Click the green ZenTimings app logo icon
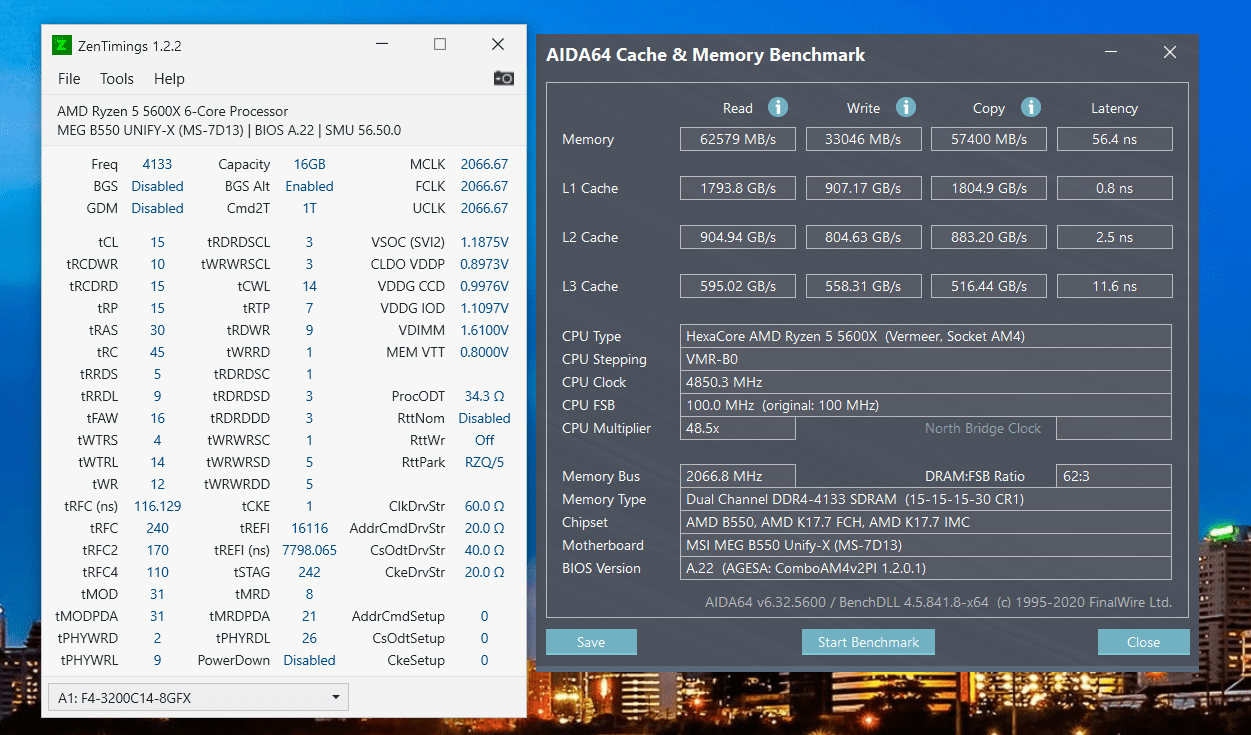Screen dimensions: 1251x735 (x=62, y=45)
